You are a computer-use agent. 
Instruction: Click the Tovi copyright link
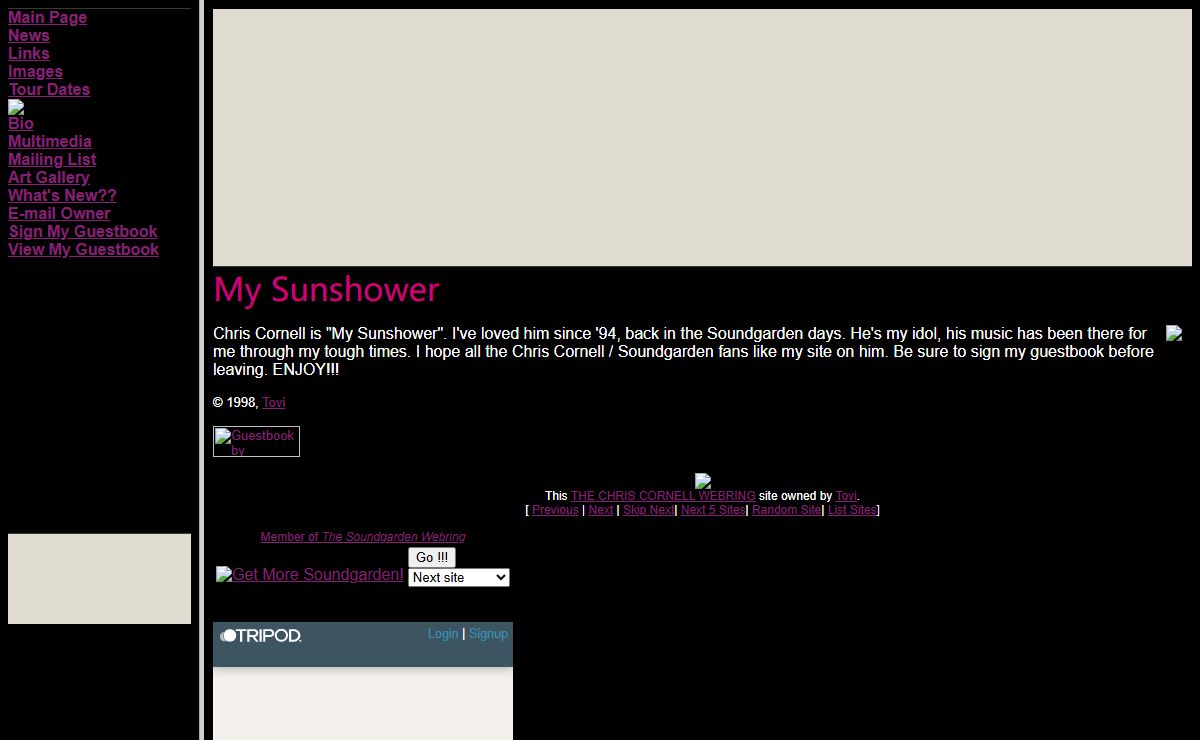[x=273, y=403]
